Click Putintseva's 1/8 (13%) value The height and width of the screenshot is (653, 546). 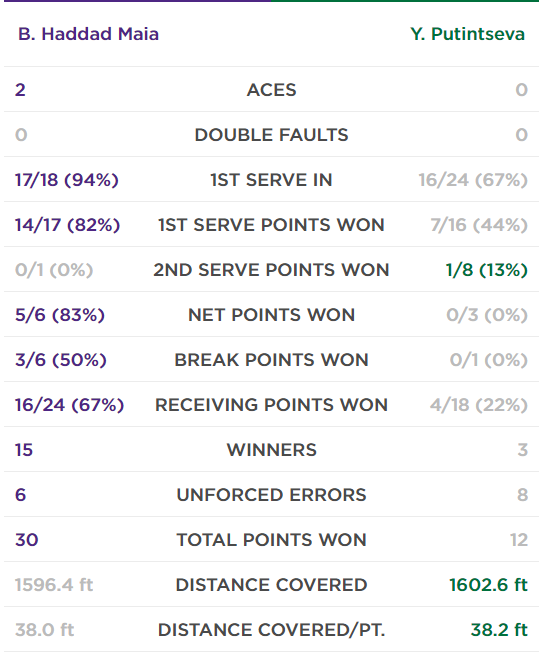(x=486, y=269)
